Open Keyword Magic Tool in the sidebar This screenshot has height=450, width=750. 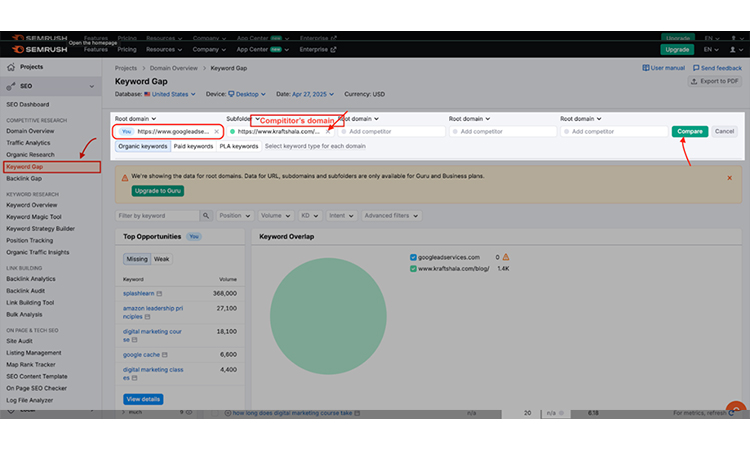pyautogui.click(x=33, y=217)
